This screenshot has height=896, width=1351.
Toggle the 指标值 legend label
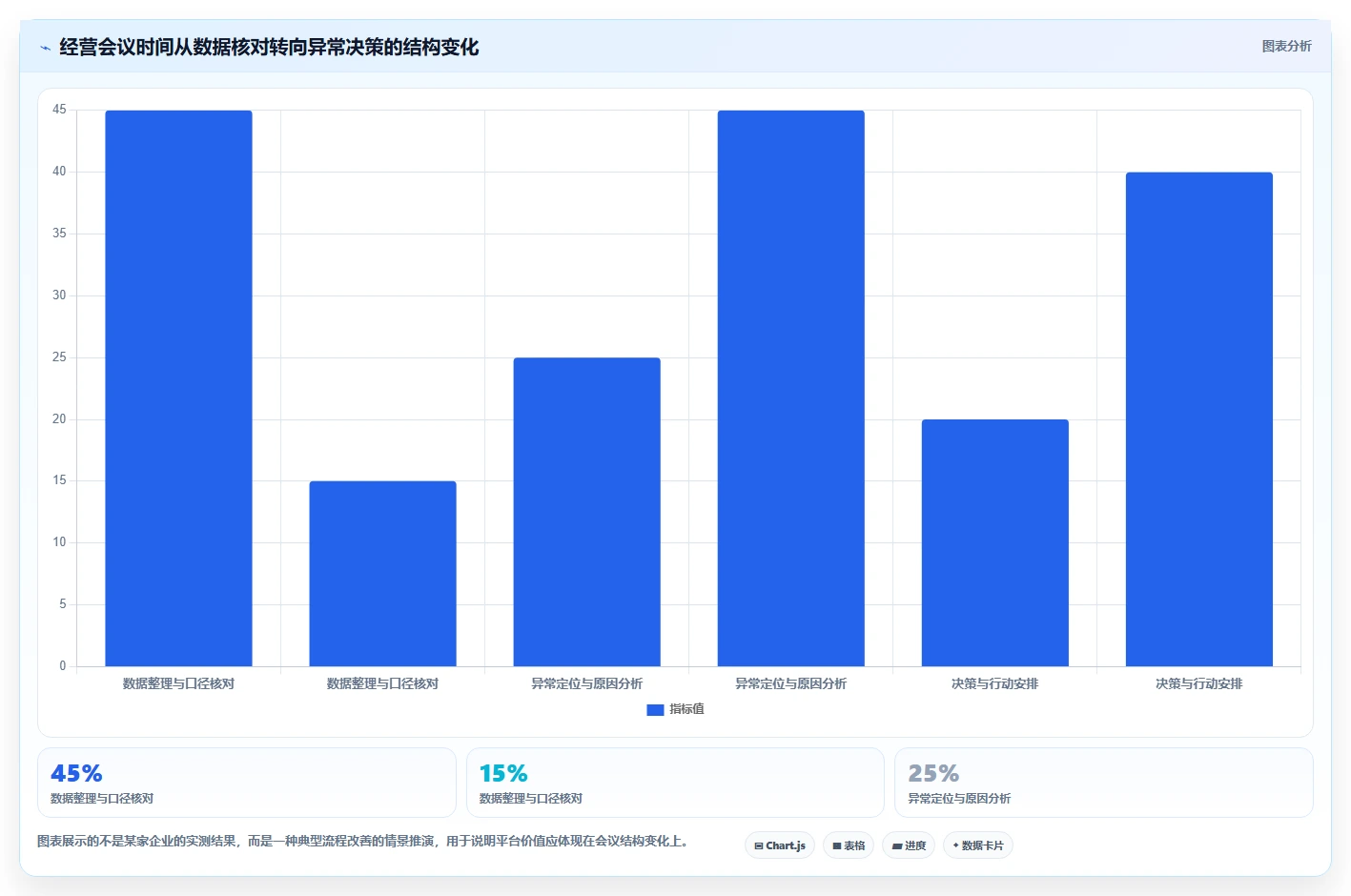tap(686, 709)
